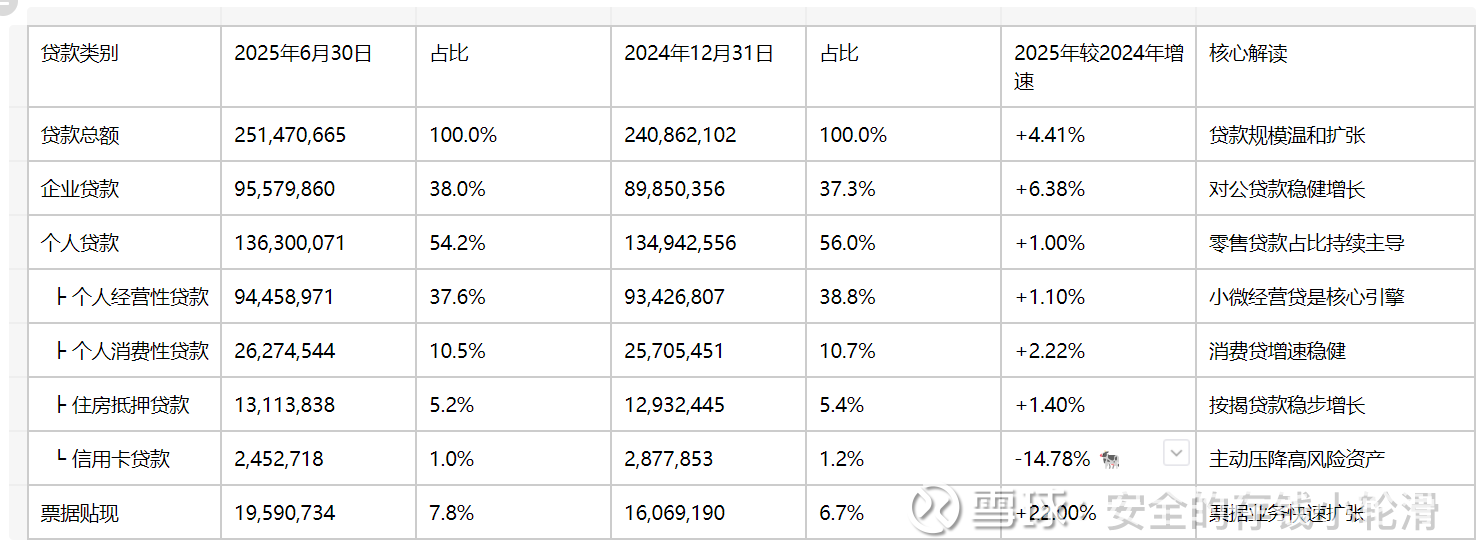Click the 个人经营性贷款 sub-row label
This screenshot has width=1483, height=556.
(x=140, y=297)
